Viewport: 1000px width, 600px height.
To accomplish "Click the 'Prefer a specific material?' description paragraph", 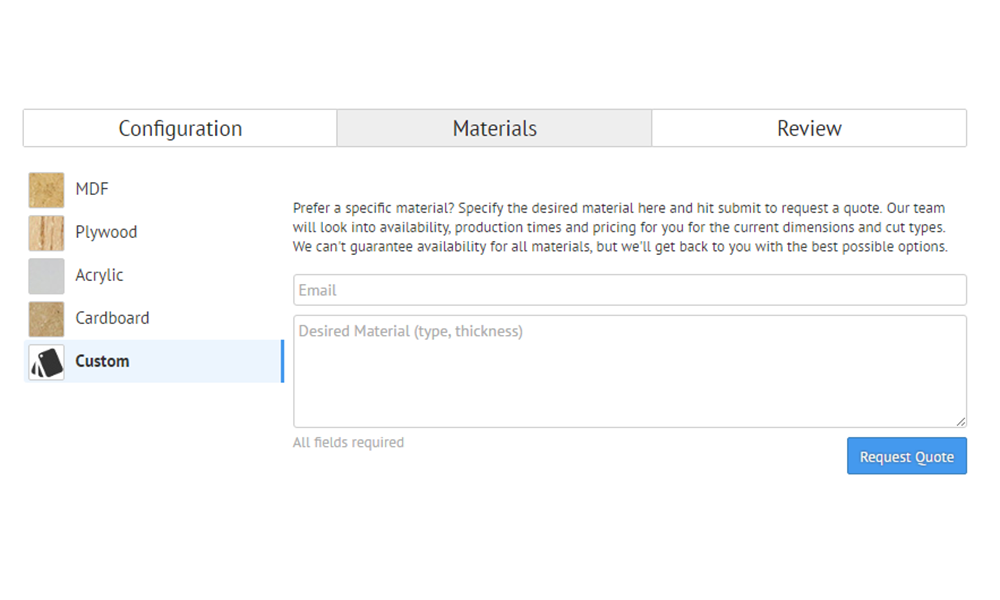I will pos(620,227).
